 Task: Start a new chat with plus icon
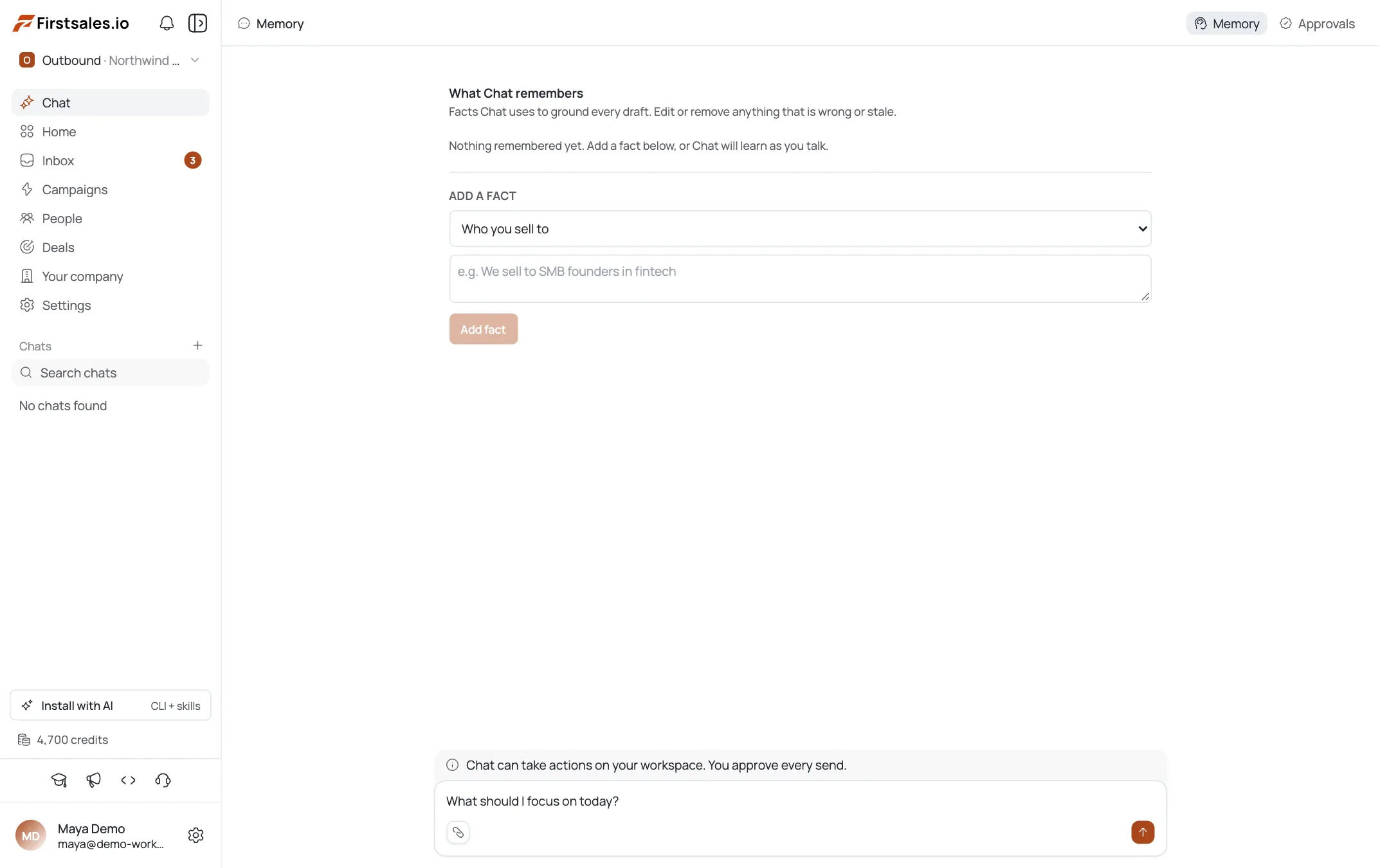click(x=197, y=345)
